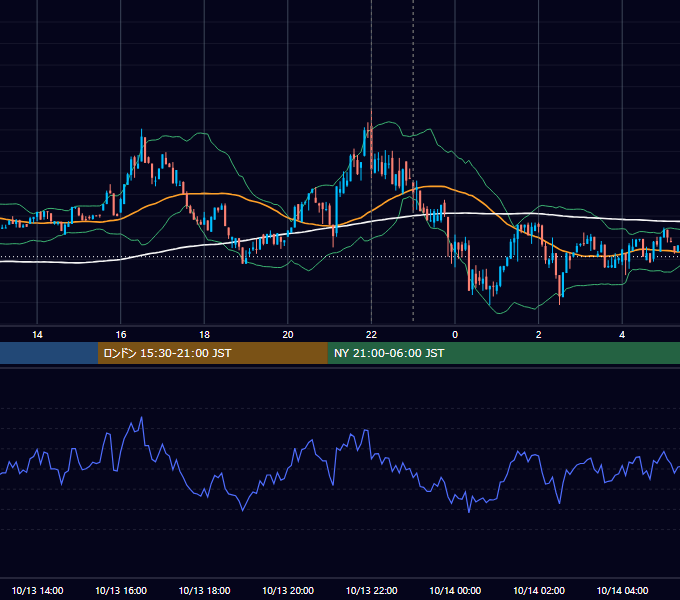Click the 4 hour axis label

click(622, 335)
